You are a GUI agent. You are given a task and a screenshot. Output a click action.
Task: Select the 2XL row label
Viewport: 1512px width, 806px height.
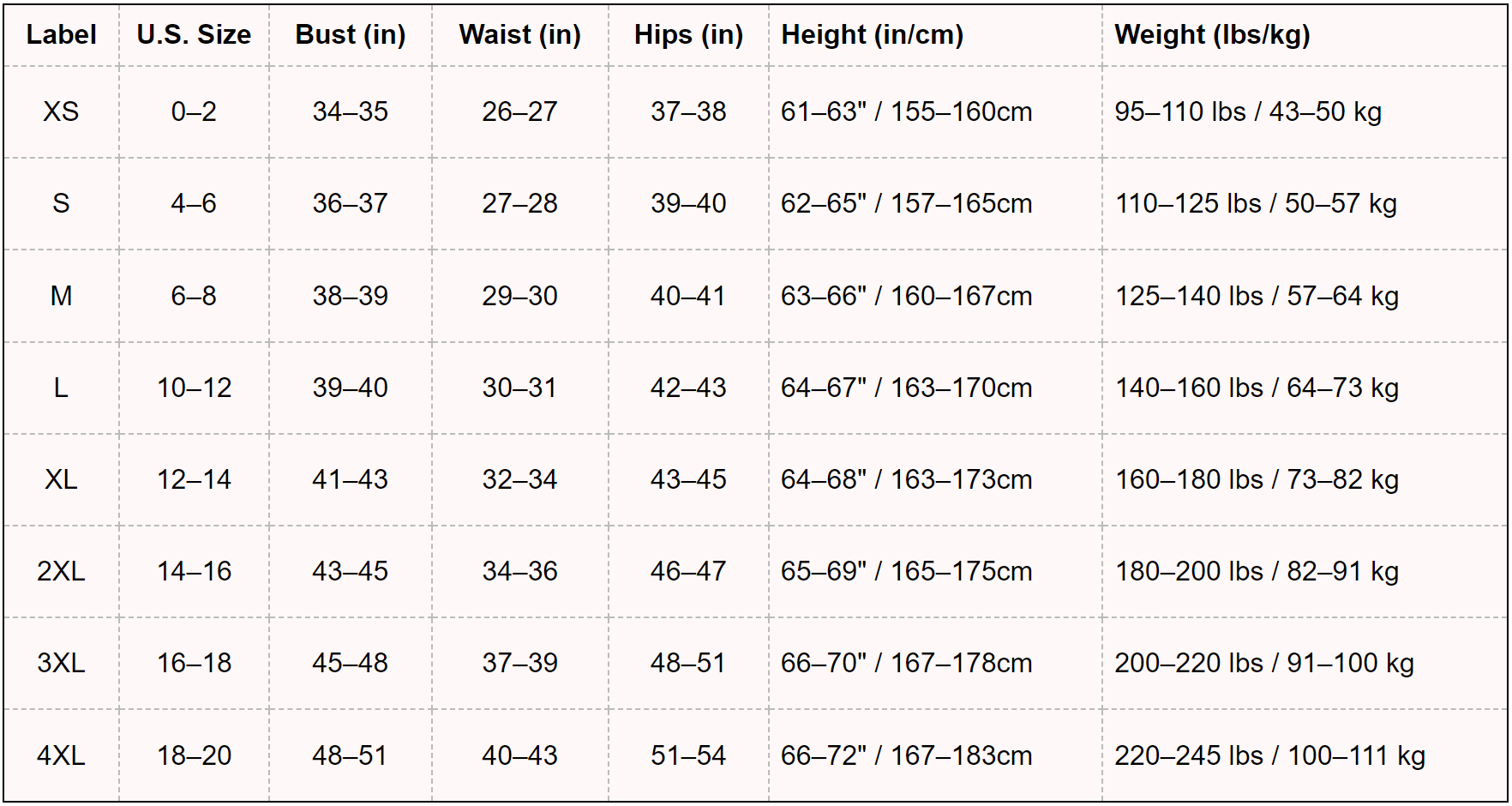pos(61,571)
